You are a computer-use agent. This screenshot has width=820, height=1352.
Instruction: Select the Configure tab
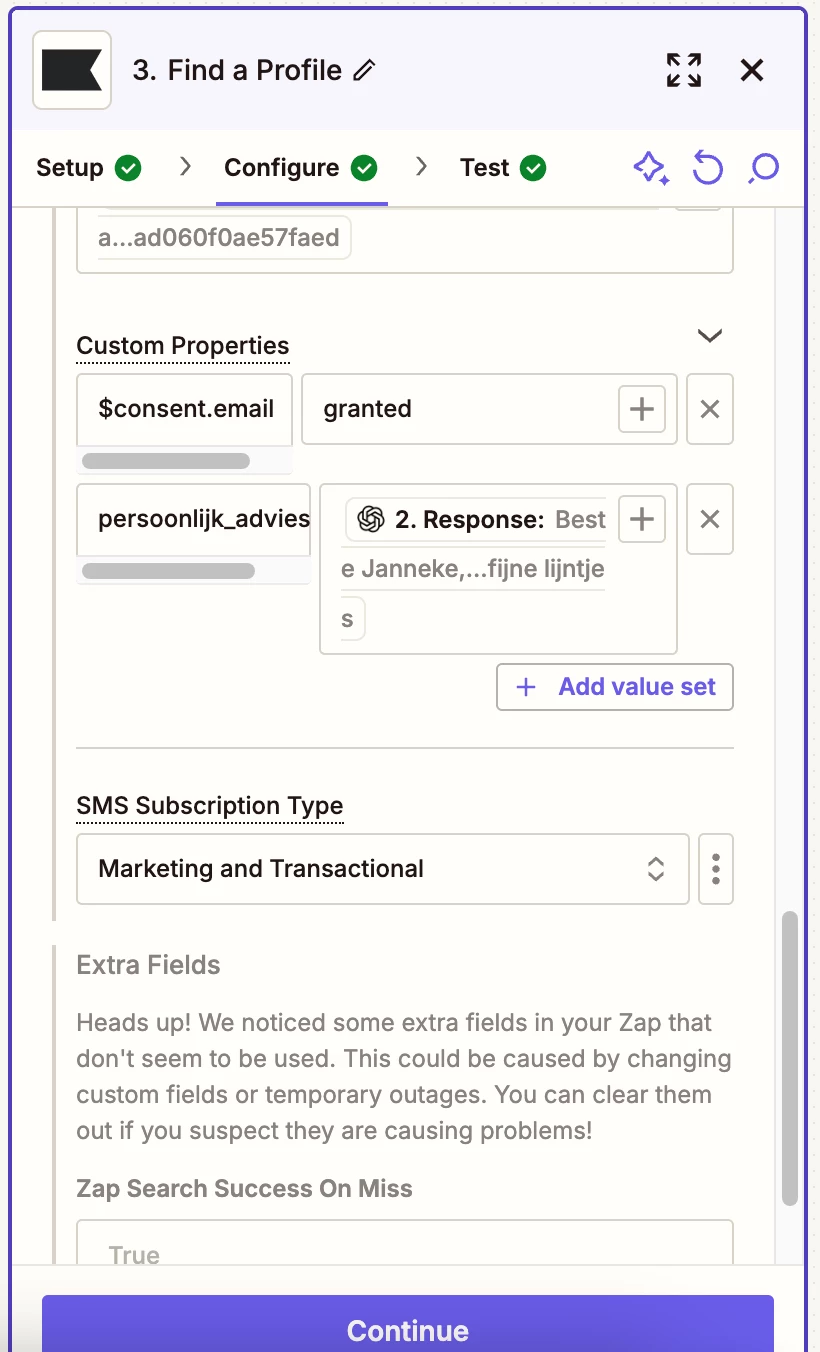point(301,168)
